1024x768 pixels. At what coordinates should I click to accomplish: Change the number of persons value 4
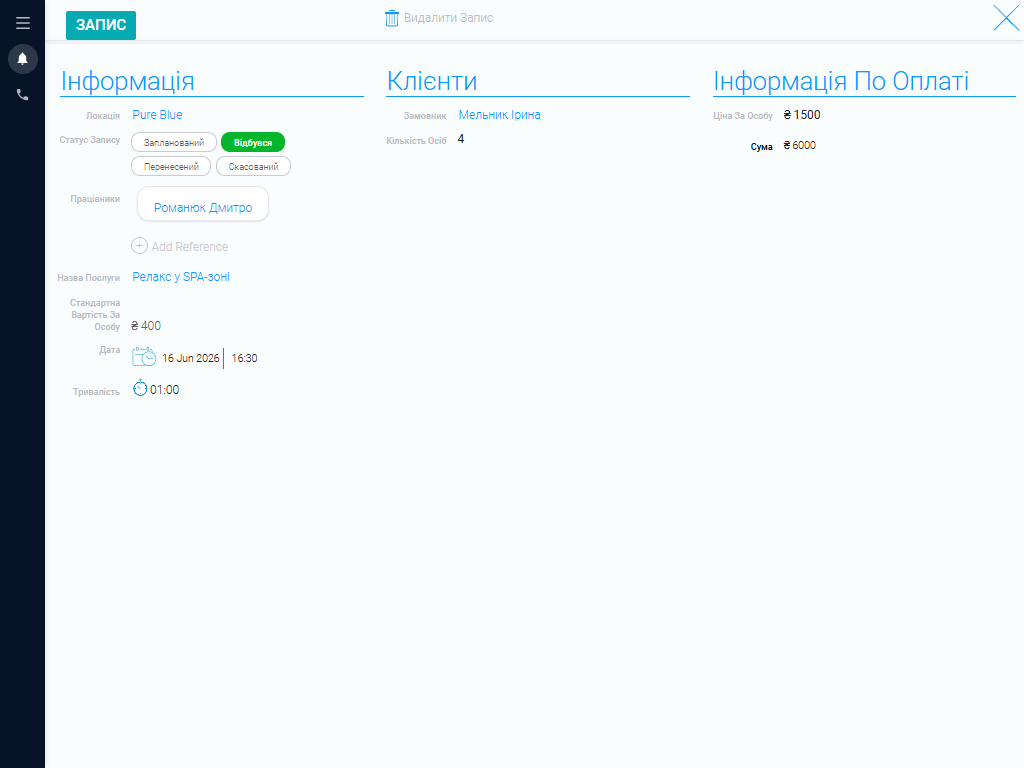(x=461, y=139)
